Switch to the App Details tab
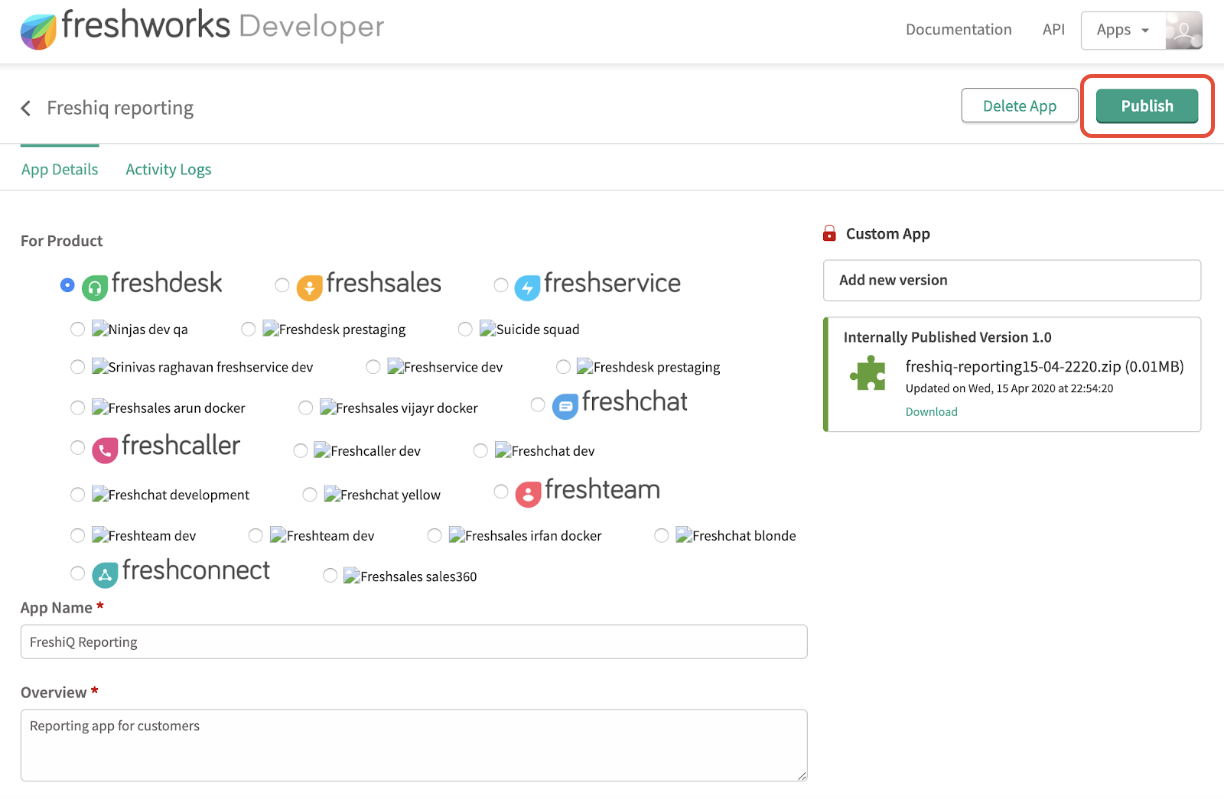This screenshot has height=799, width=1224. click(60, 169)
